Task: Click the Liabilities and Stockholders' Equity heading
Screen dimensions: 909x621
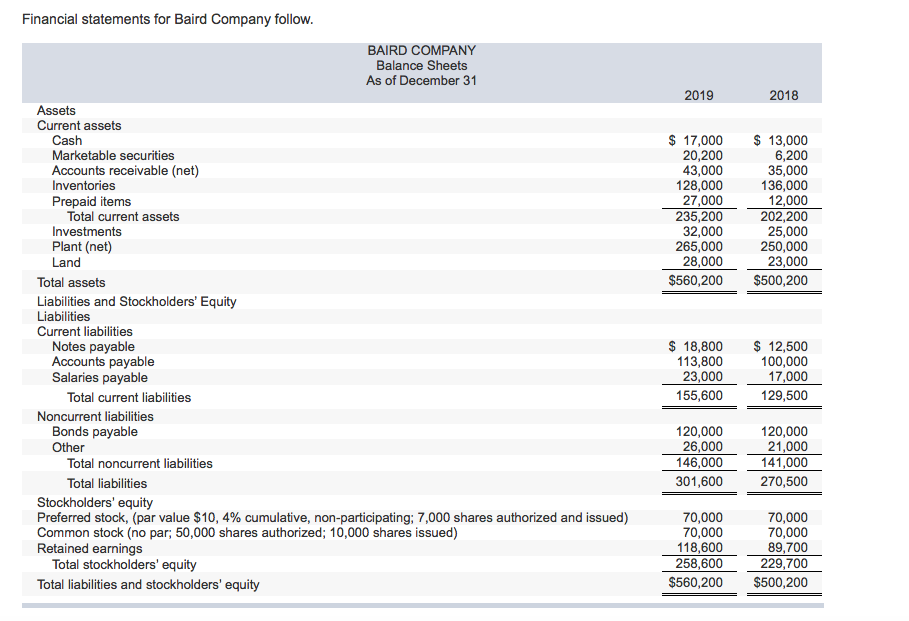Action: click(x=136, y=301)
